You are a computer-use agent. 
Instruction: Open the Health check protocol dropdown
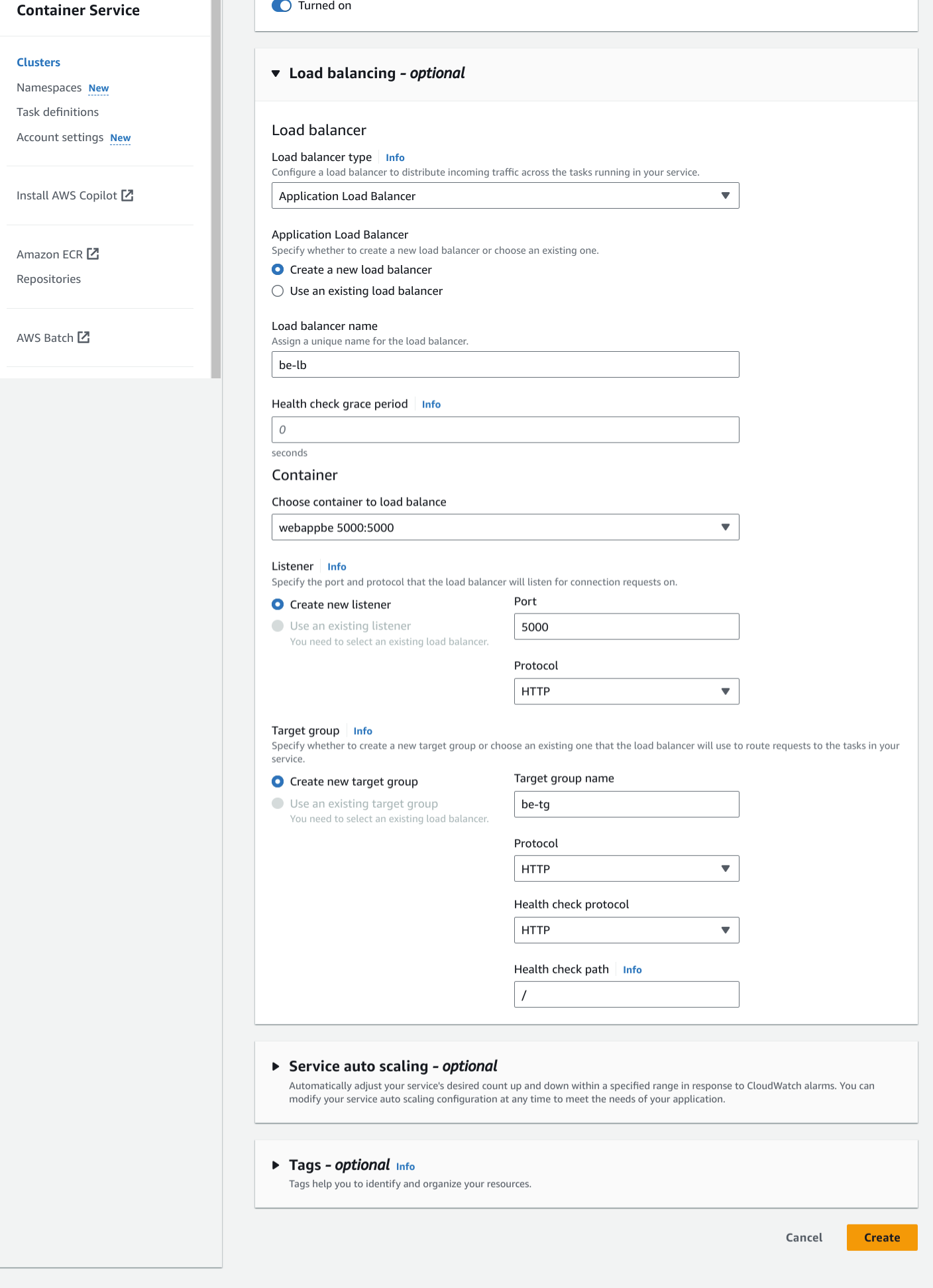pos(626,930)
